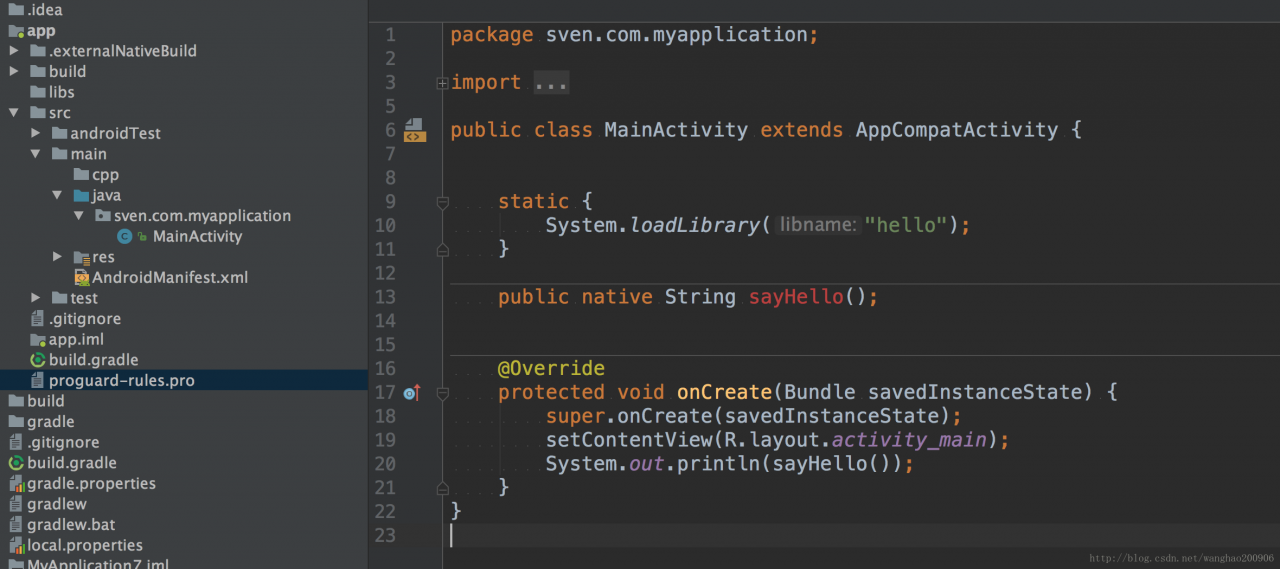1280x569 pixels.
Task: Click the MainActivity class icon in project tree
Action: (x=125, y=237)
